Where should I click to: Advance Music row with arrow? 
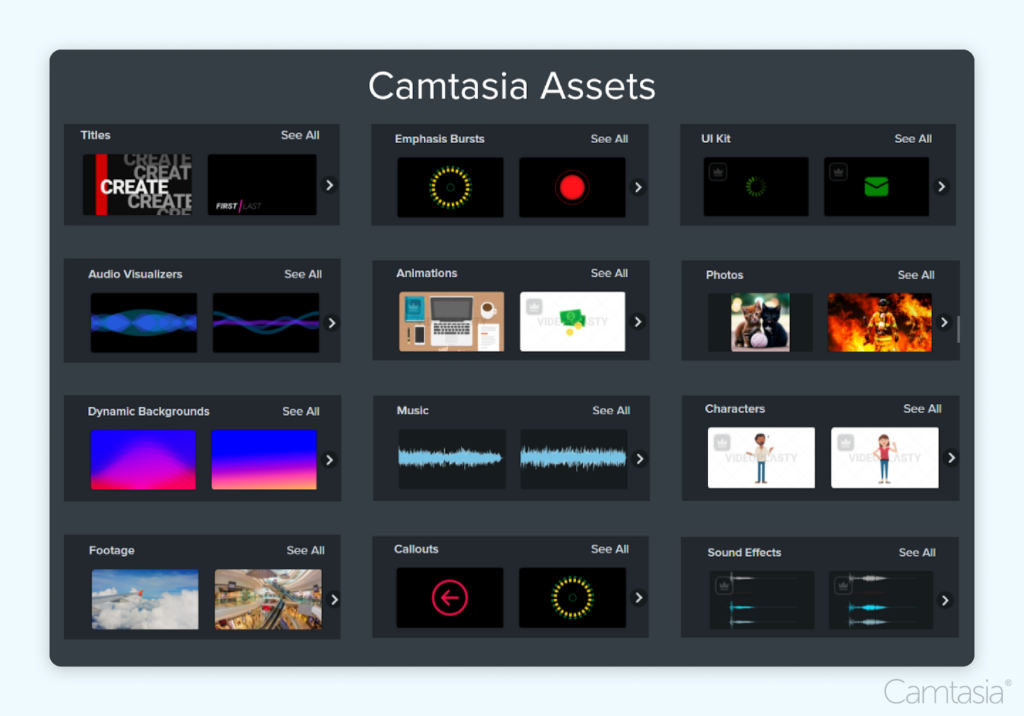[640, 459]
